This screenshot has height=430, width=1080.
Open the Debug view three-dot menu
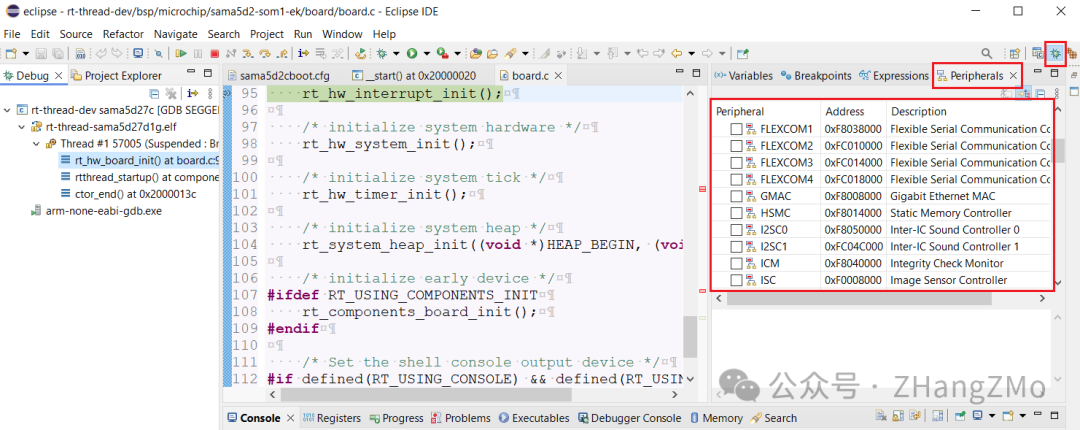click(210, 92)
